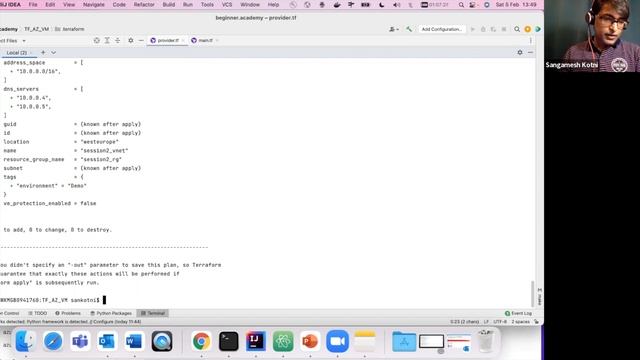
Task: Open the TODO tool window
Action: (x=38, y=313)
